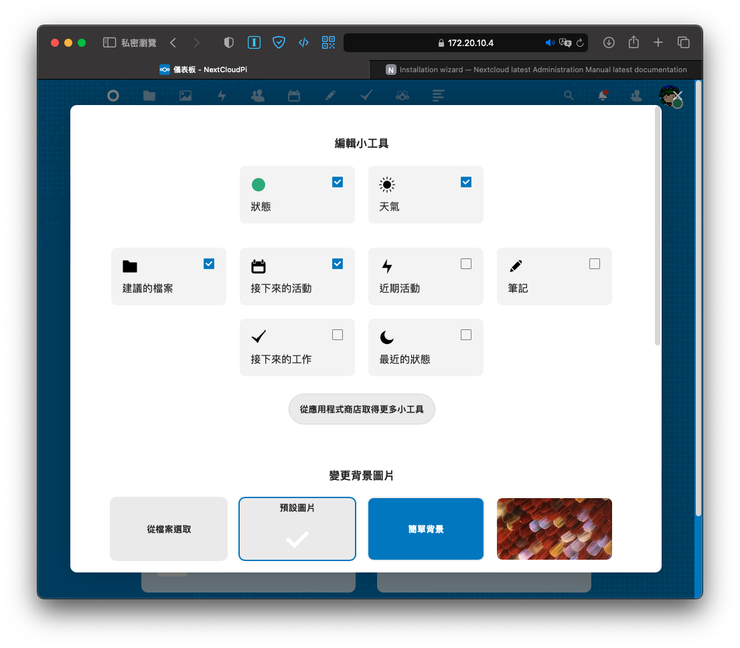Open a new Safari tab

658,42
